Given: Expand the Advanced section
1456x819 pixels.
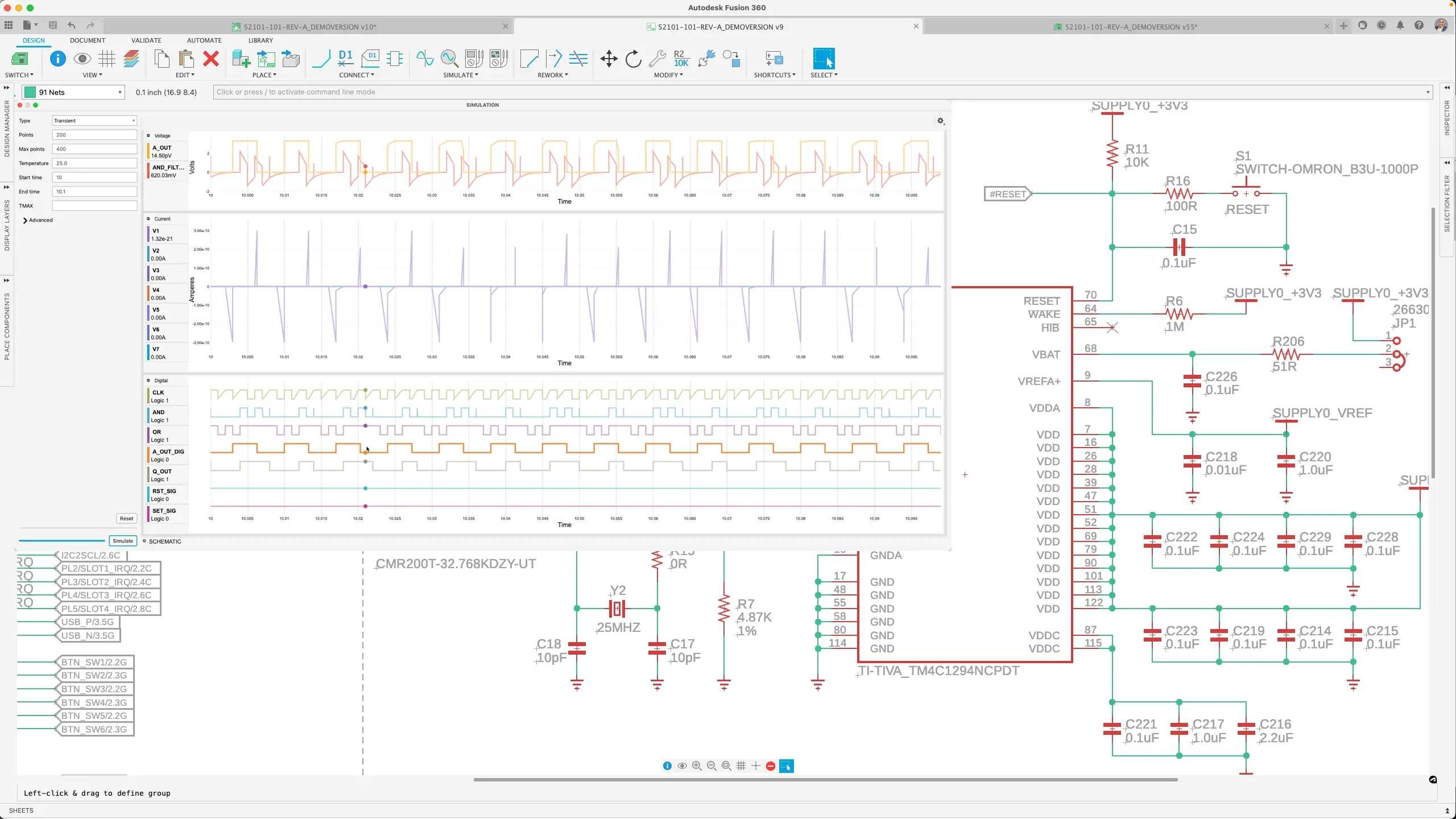Looking at the screenshot, I should [x=38, y=220].
